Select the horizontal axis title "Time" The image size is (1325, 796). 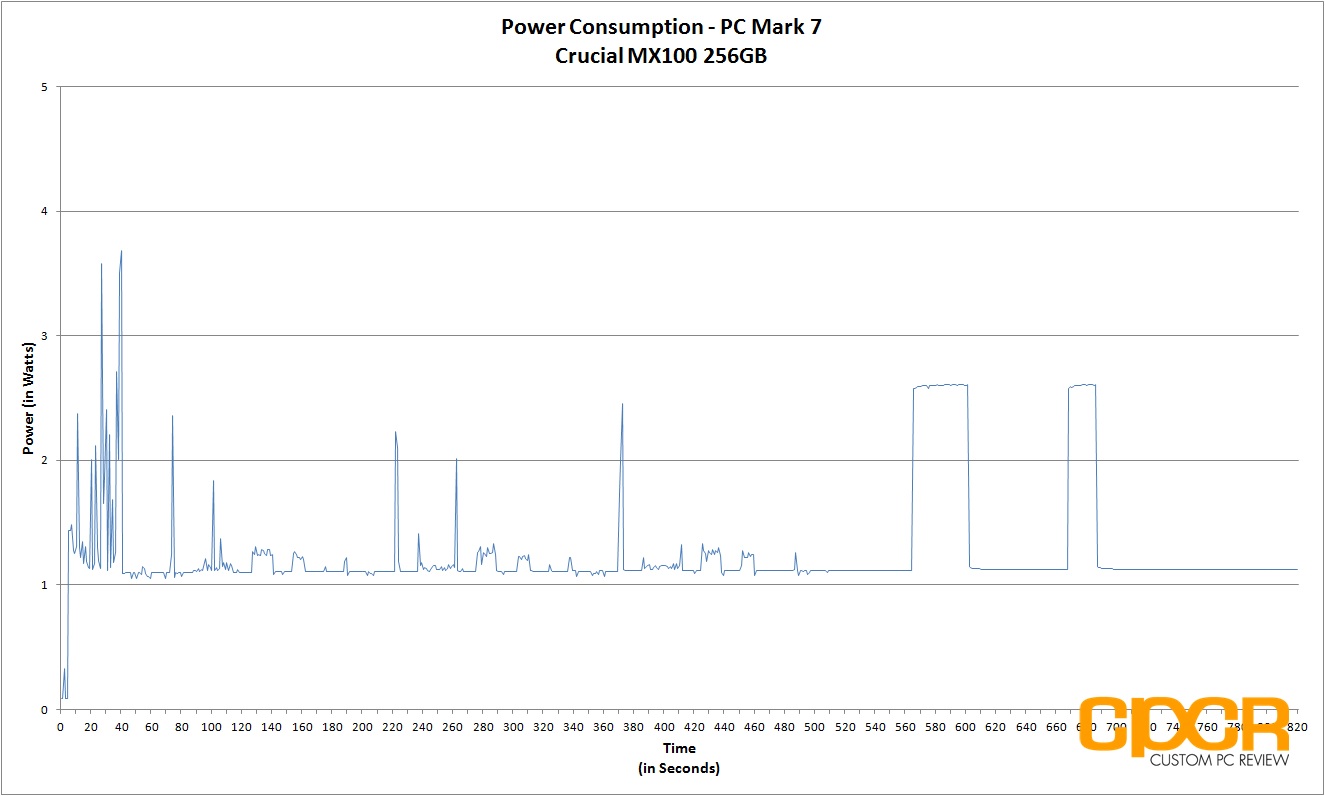(x=678, y=748)
